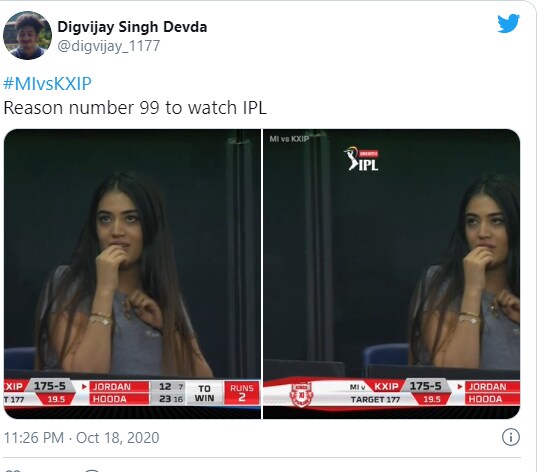Image resolution: width=537 pixels, height=472 pixels.
Task: Click the 175-5 score in the left image
Action: click(50, 386)
